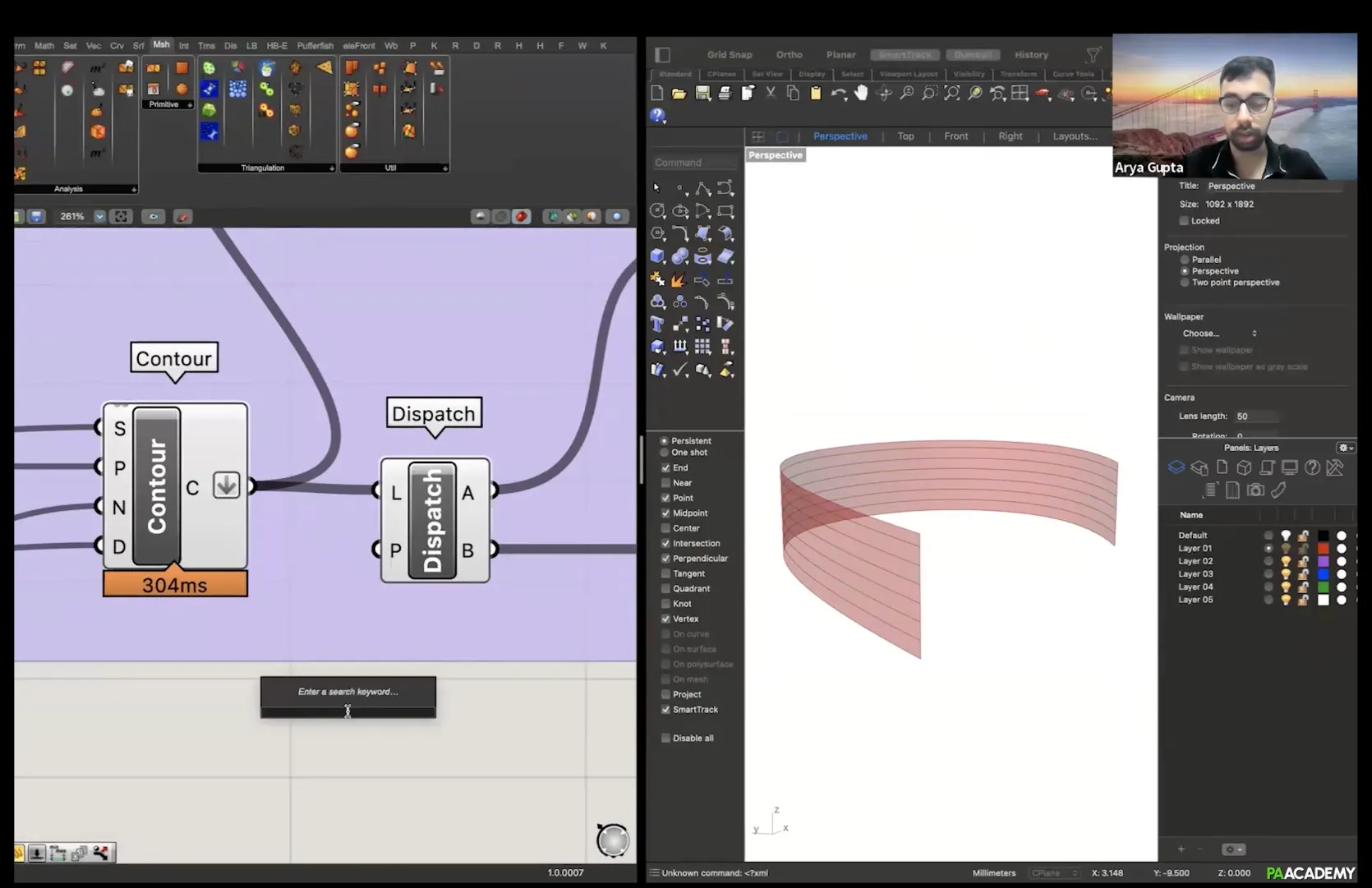Viewport: 1372px width, 888px height.
Task: Toggle Layer 02 visibility light bulb
Action: pos(1286,561)
